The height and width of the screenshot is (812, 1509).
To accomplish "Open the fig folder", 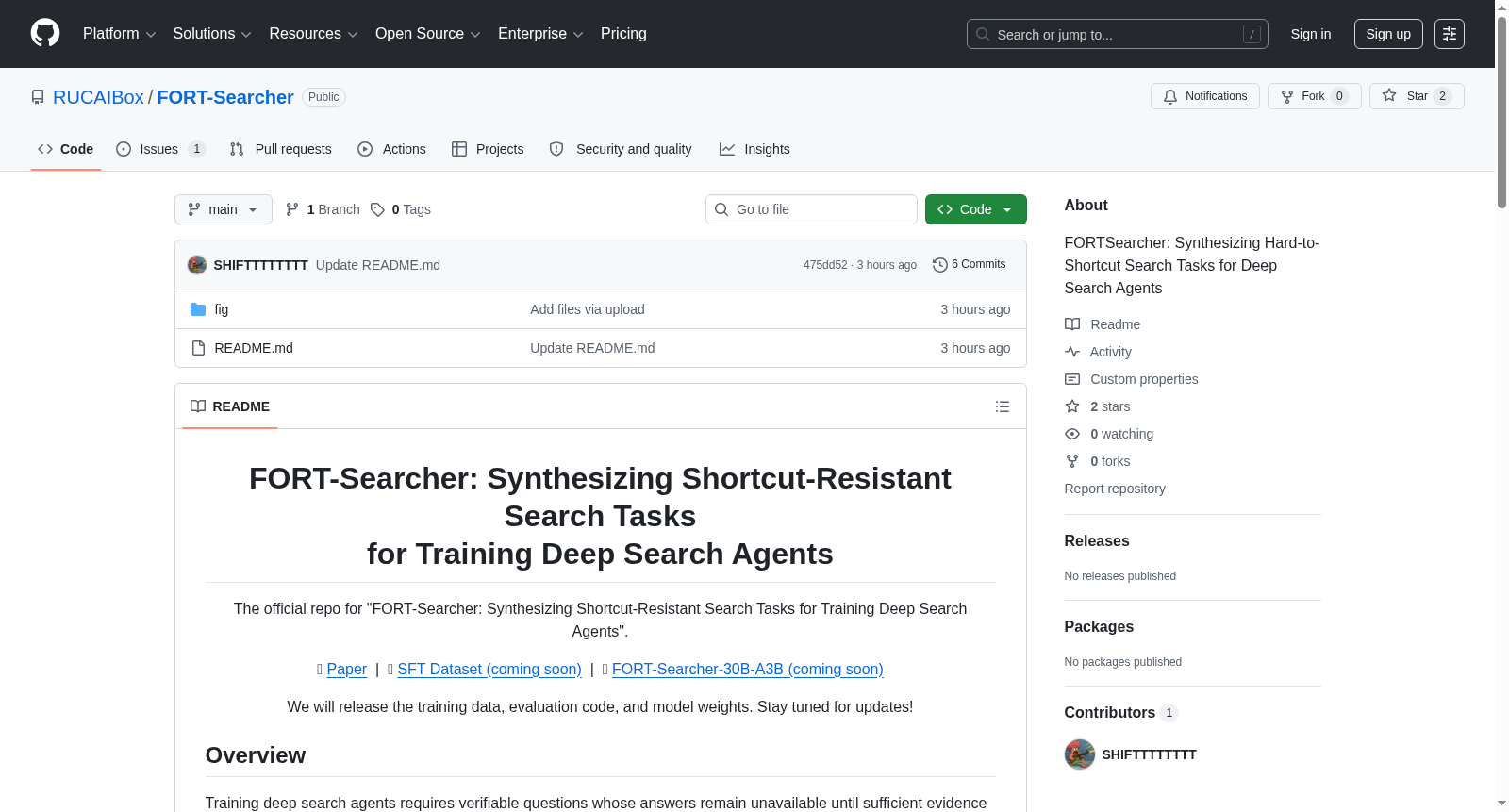I will 222,309.
